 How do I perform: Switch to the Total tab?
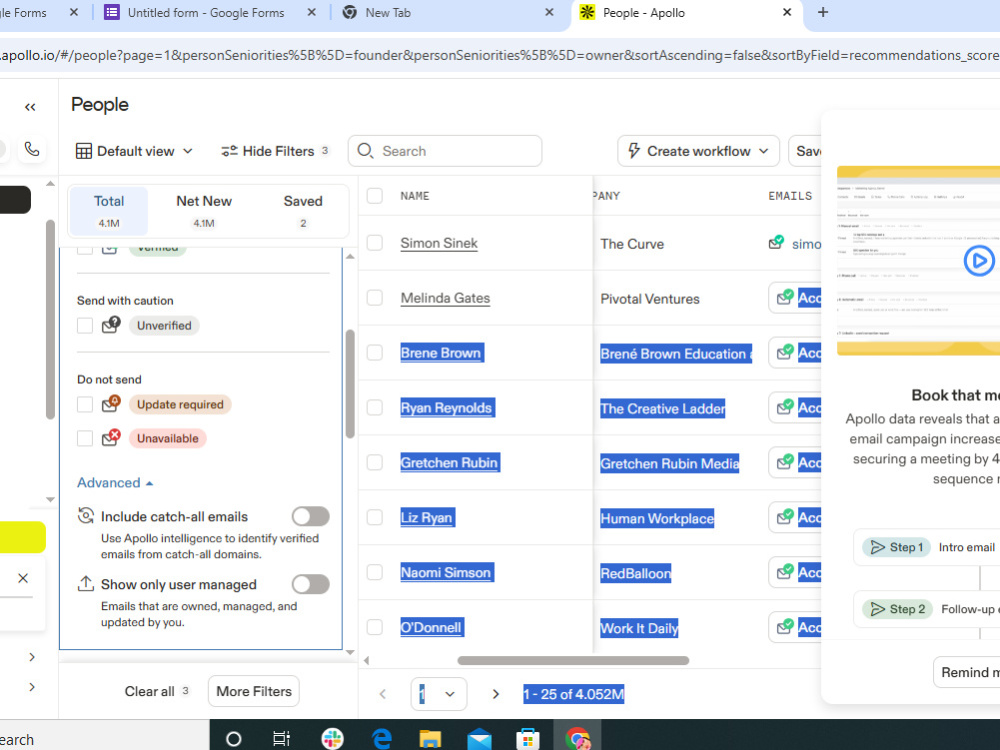109,211
